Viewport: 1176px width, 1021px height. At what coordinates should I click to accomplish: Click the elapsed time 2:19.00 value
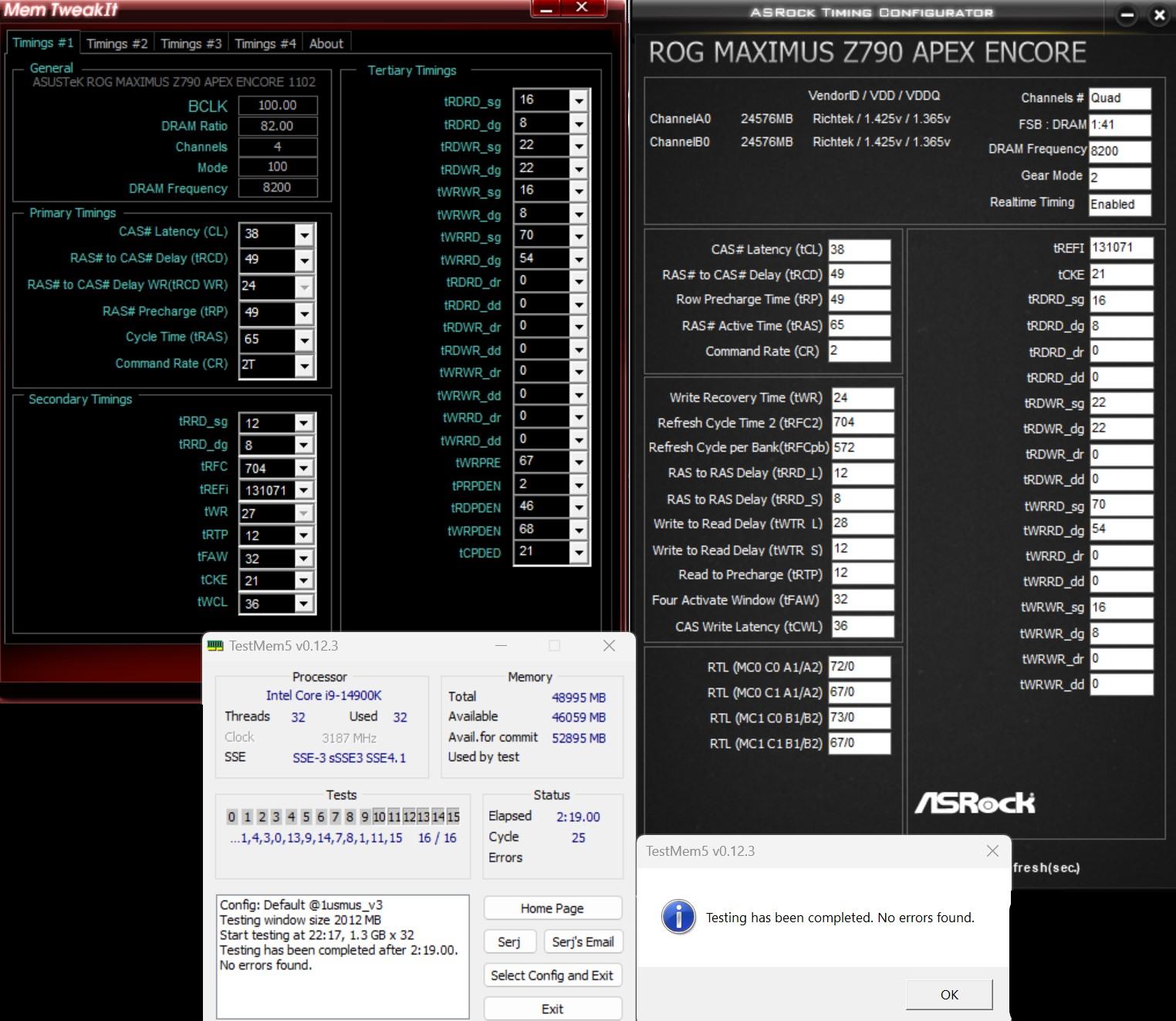tap(578, 816)
